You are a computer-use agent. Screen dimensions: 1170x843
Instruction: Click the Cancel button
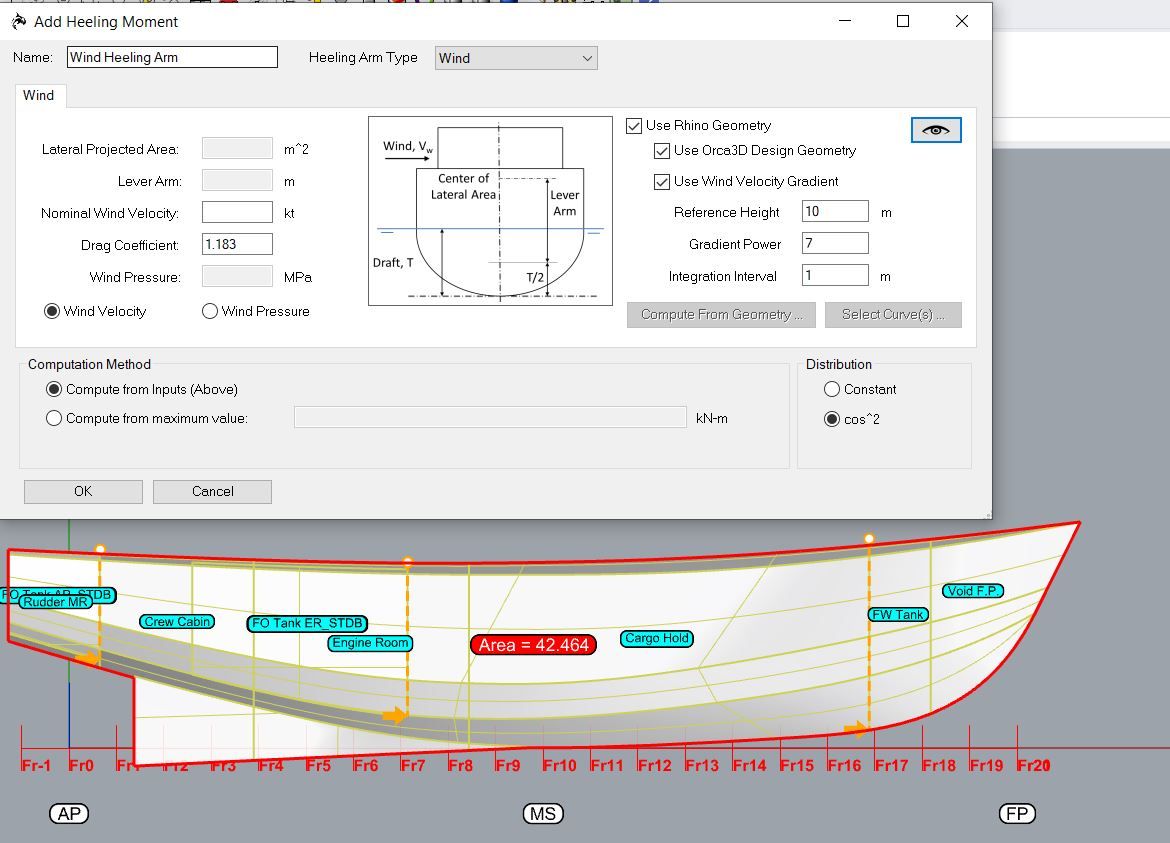(x=213, y=492)
